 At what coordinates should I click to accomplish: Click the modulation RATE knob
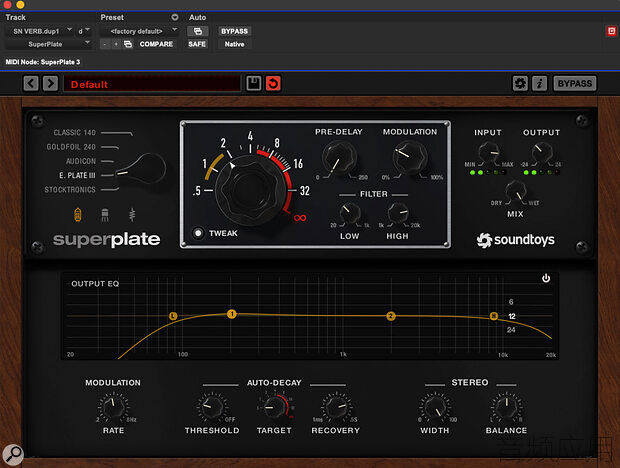113,407
